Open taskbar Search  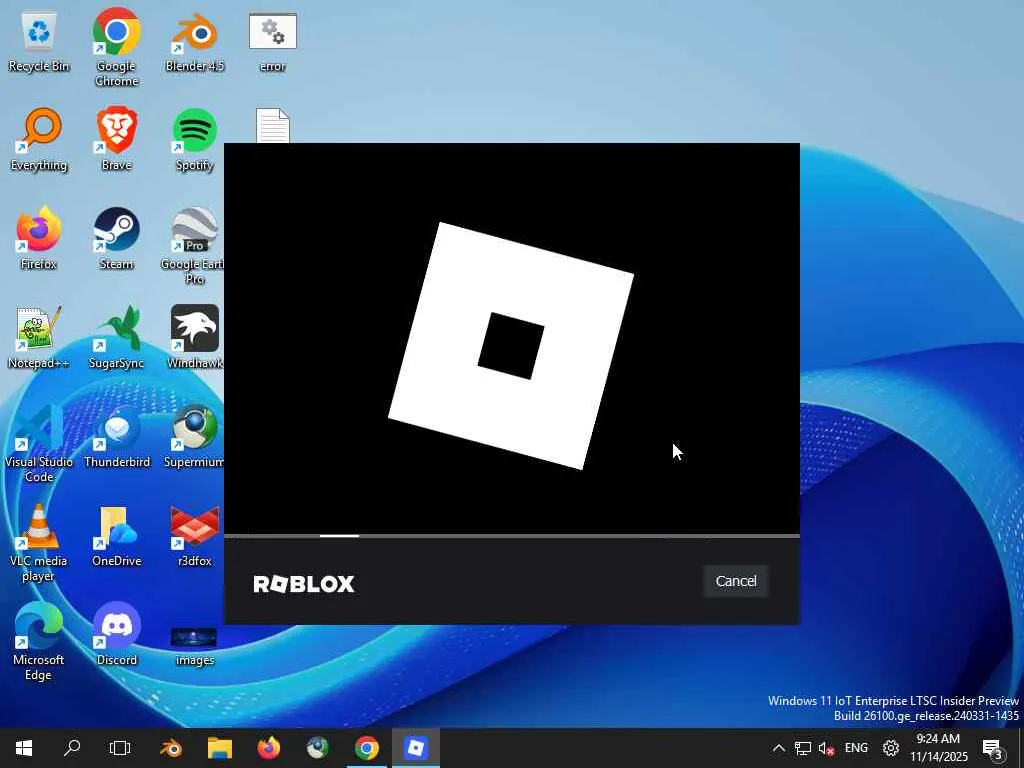72,748
